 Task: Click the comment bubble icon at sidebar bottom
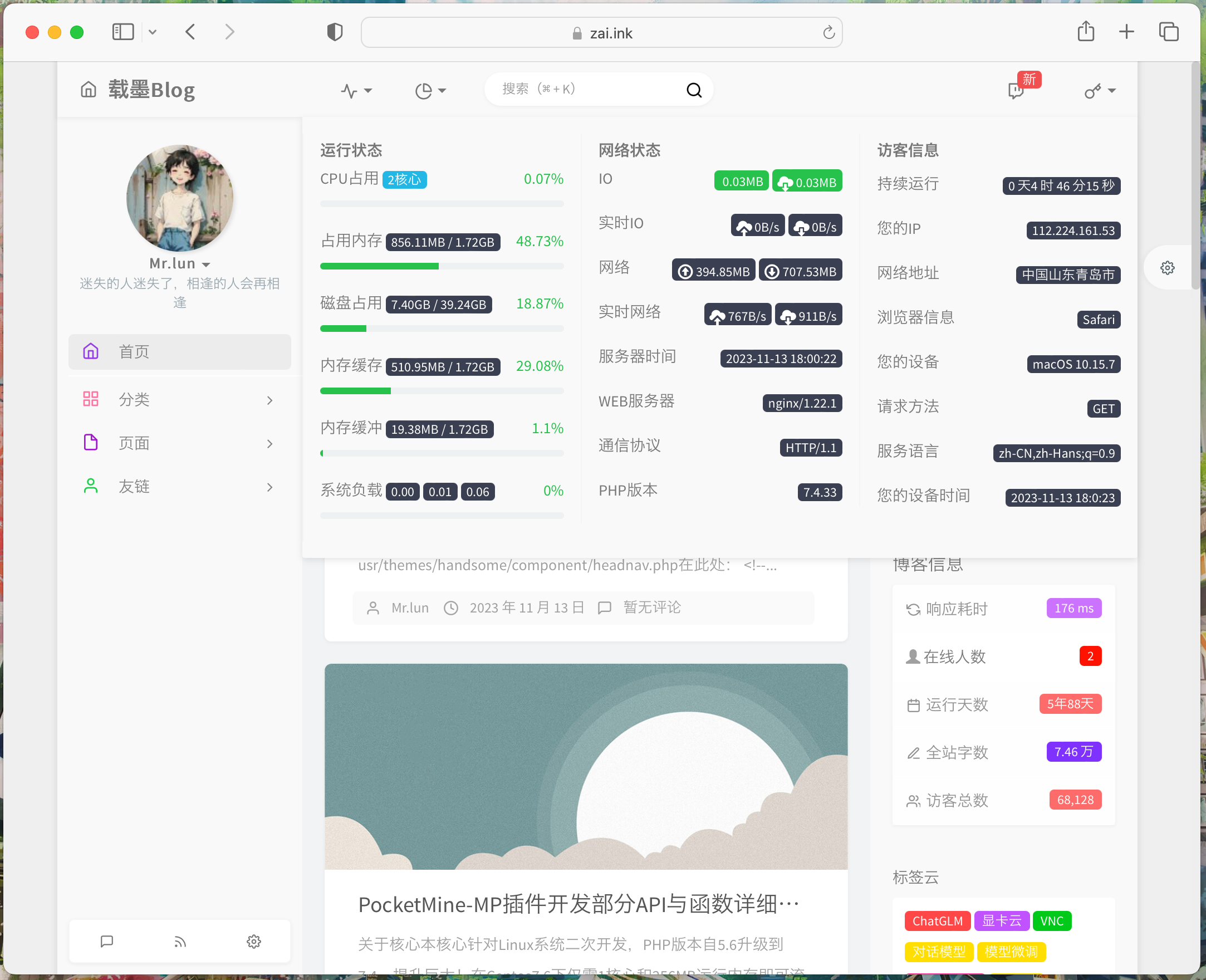tap(106, 941)
